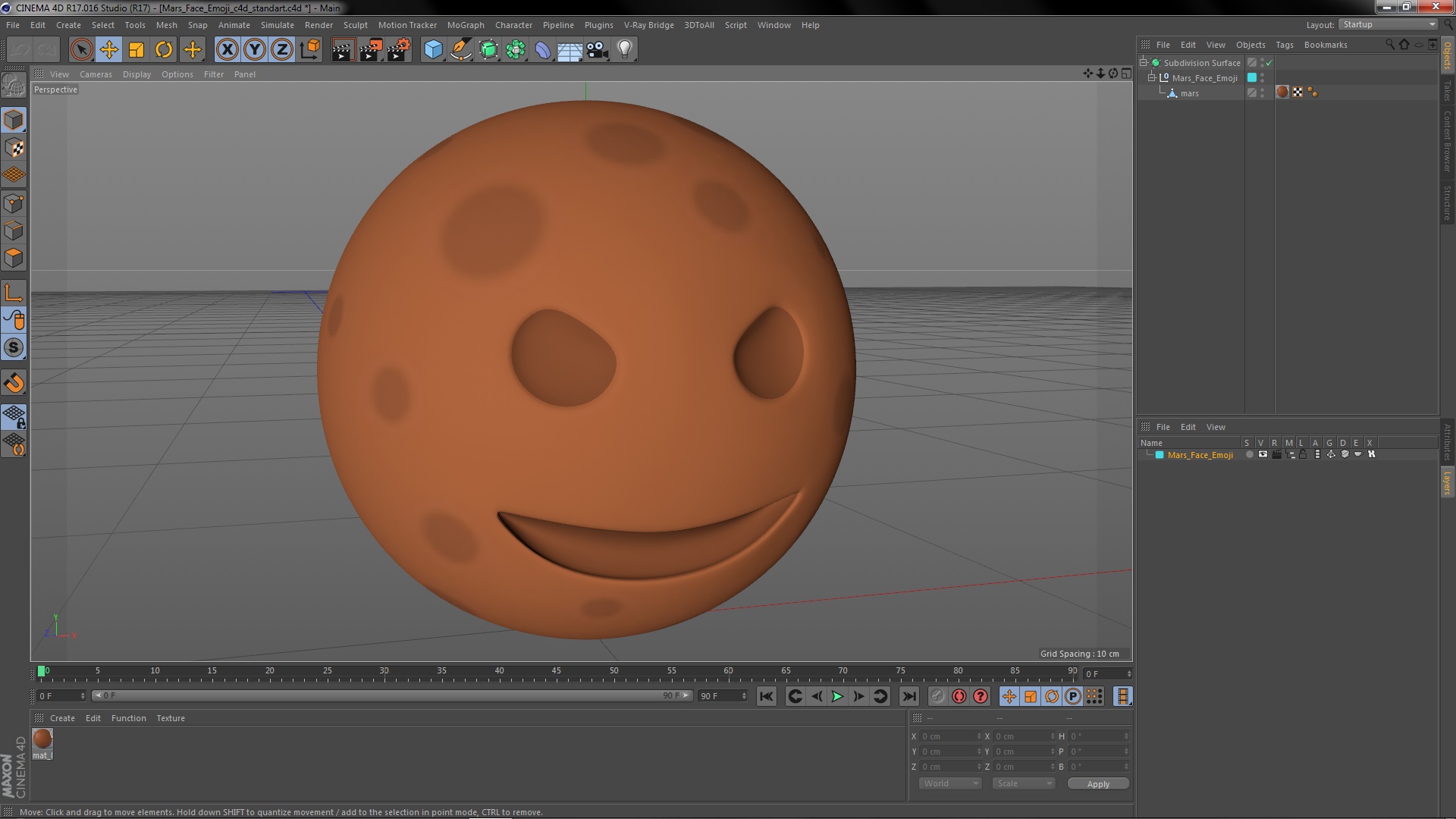Go to end of animation
The height and width of the screenshot is (819, 1456).
(908, 696)
